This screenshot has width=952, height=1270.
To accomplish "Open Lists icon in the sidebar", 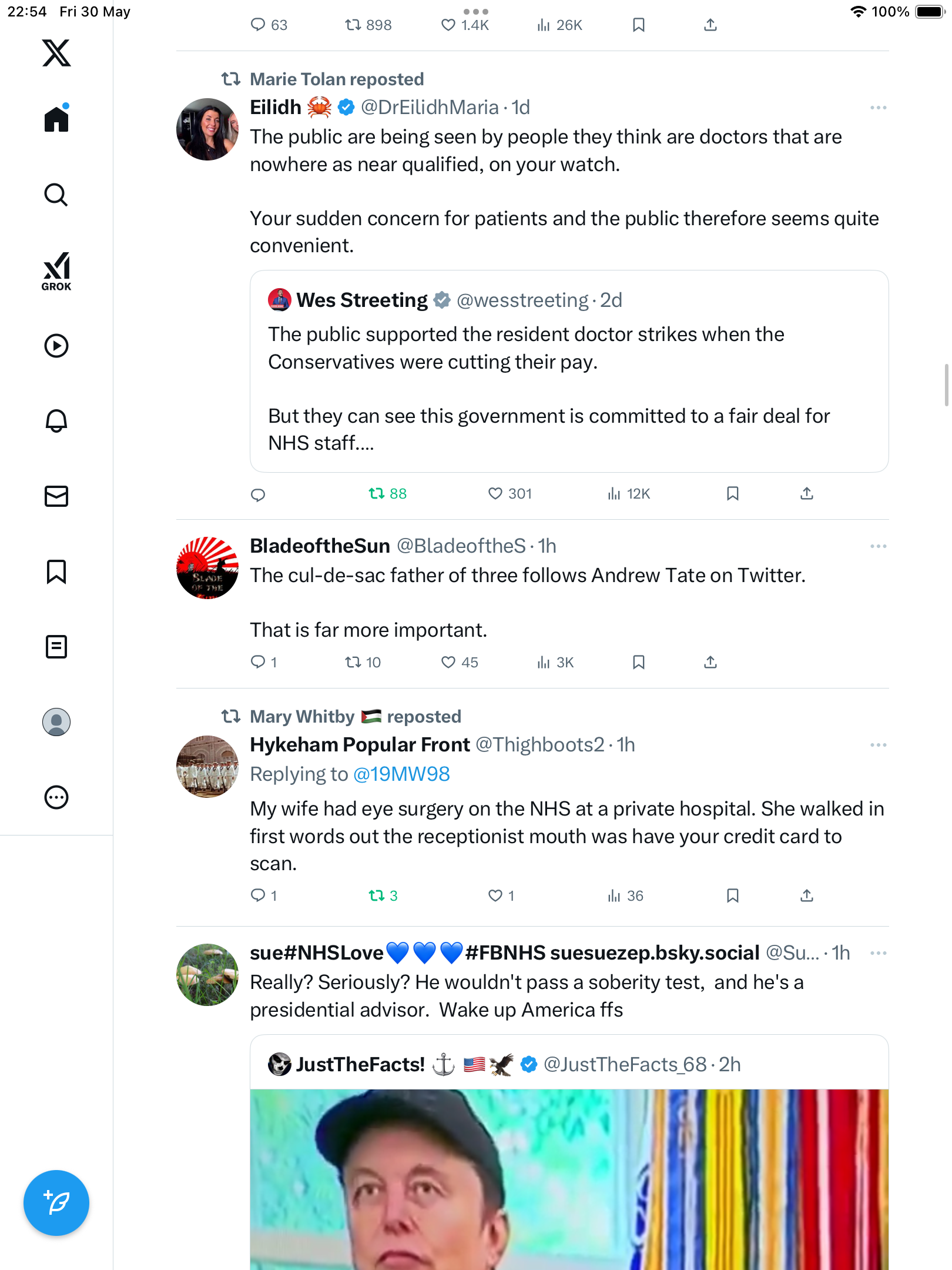I will (56, 647).
